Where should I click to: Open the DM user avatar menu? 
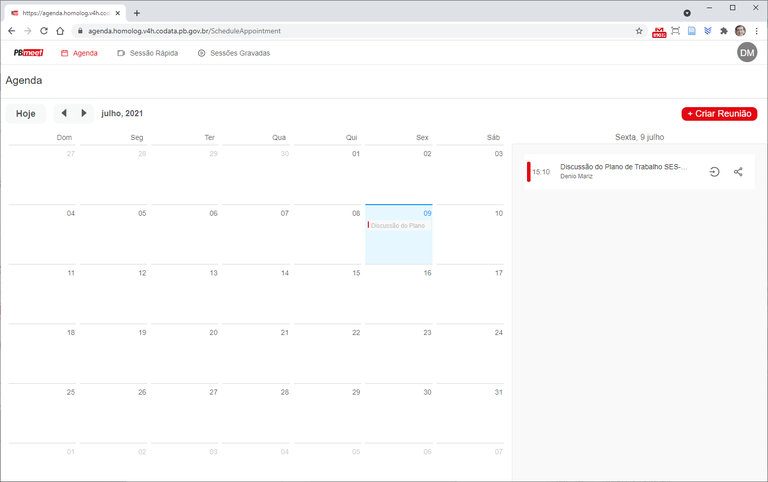(x=747, y=52)
